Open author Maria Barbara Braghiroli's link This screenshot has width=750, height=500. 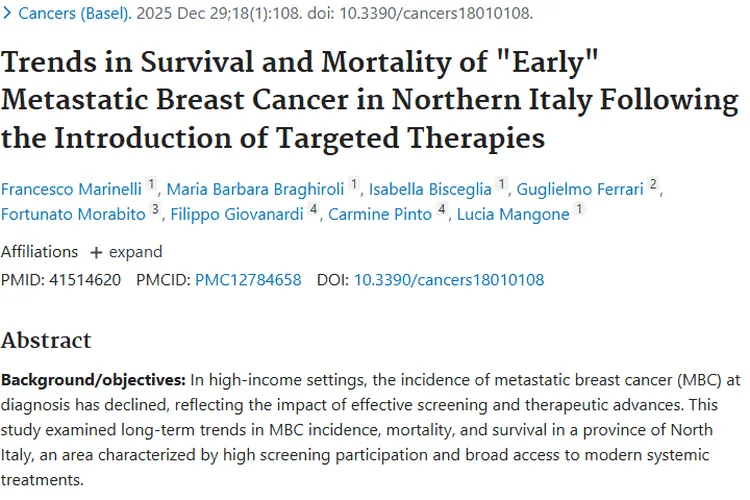[x=255, y=189]
